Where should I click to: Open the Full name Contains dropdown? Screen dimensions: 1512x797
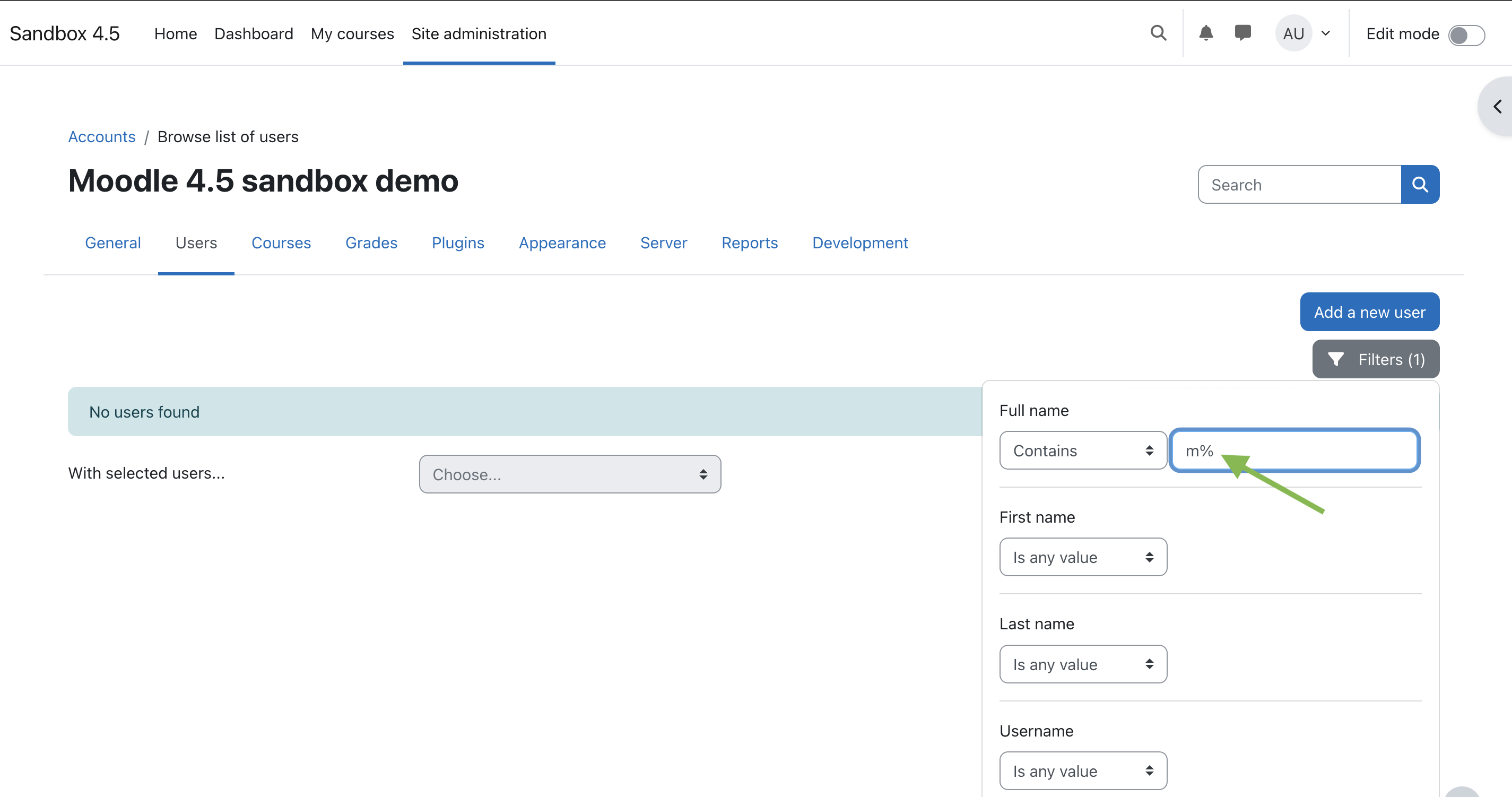[1083, 450]
